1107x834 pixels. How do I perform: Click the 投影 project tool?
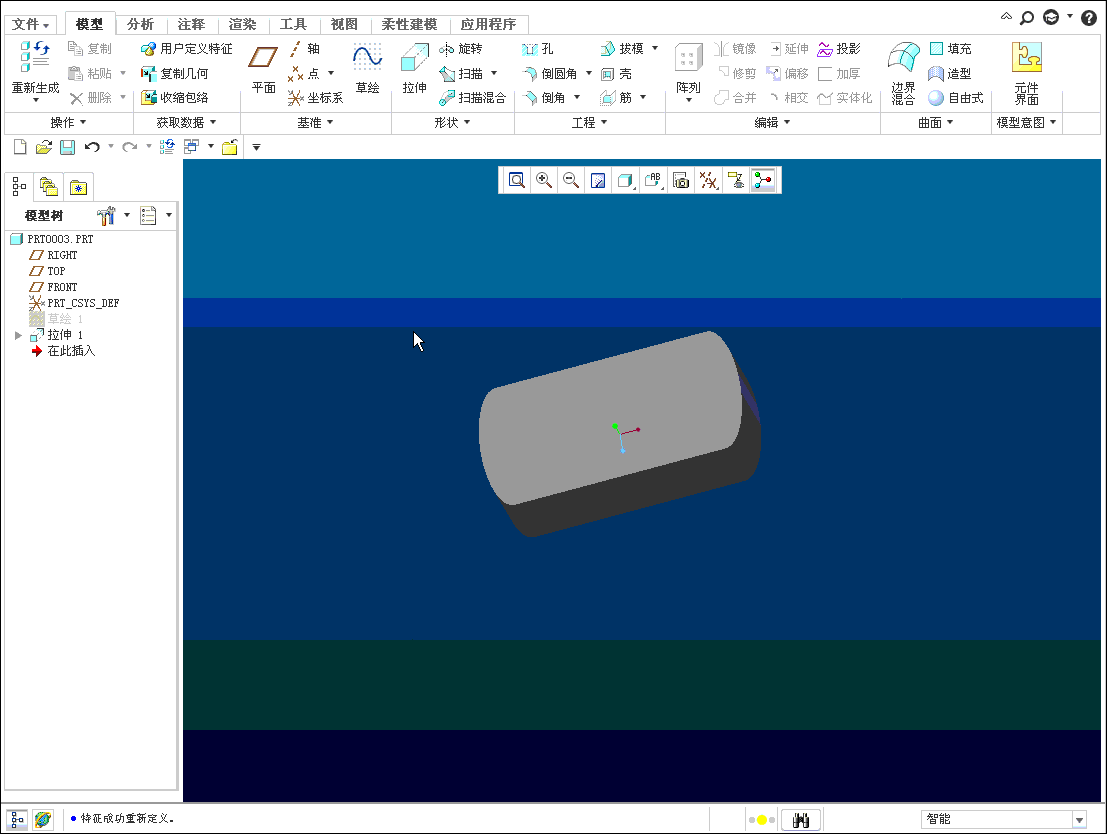point(839,49)
